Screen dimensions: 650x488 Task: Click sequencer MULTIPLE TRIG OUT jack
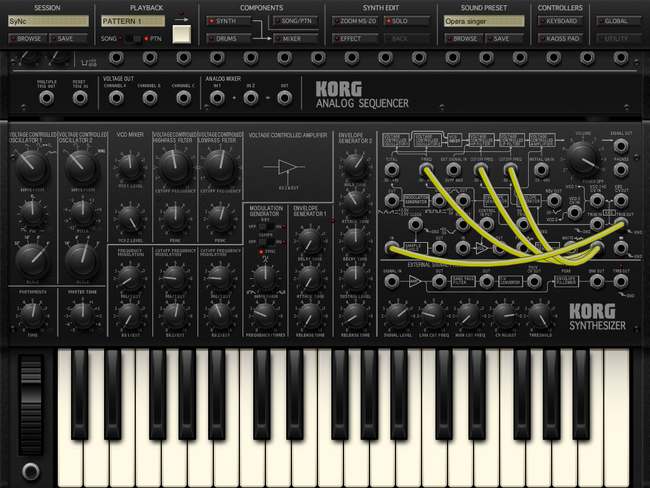(x=46, y=98)
